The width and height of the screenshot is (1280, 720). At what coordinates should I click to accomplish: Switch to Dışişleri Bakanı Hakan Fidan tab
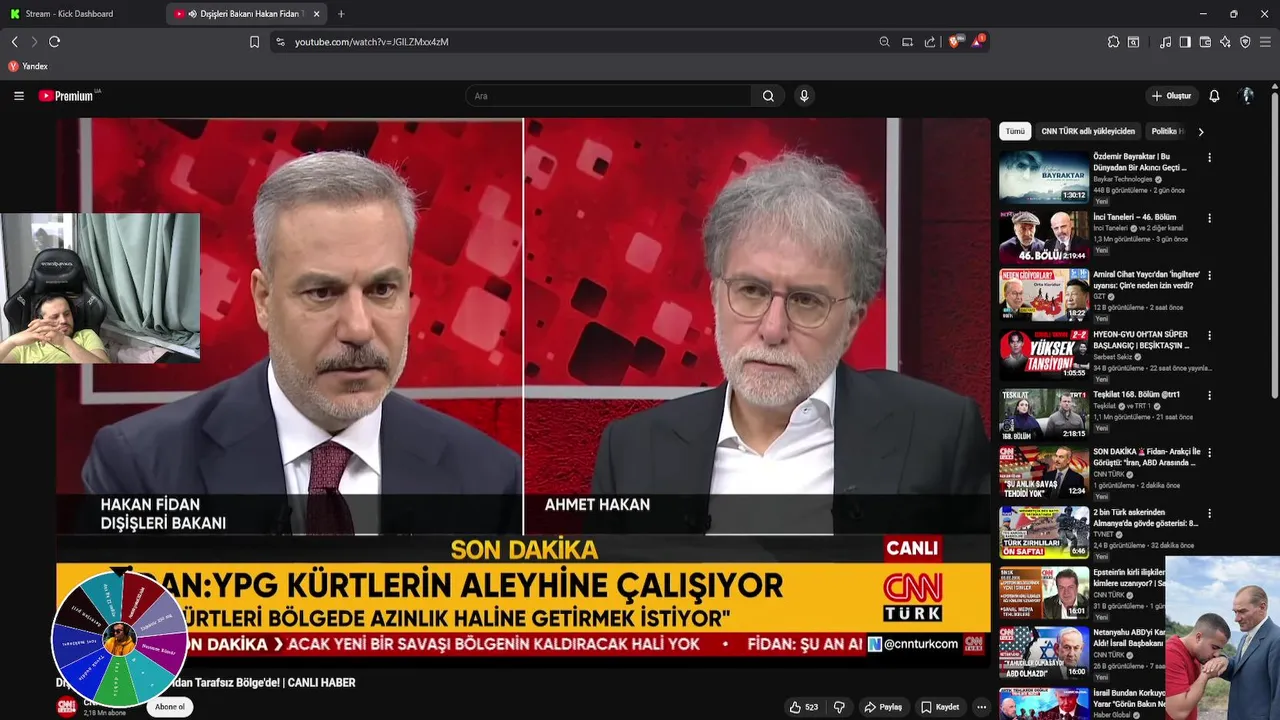point(246,14)
